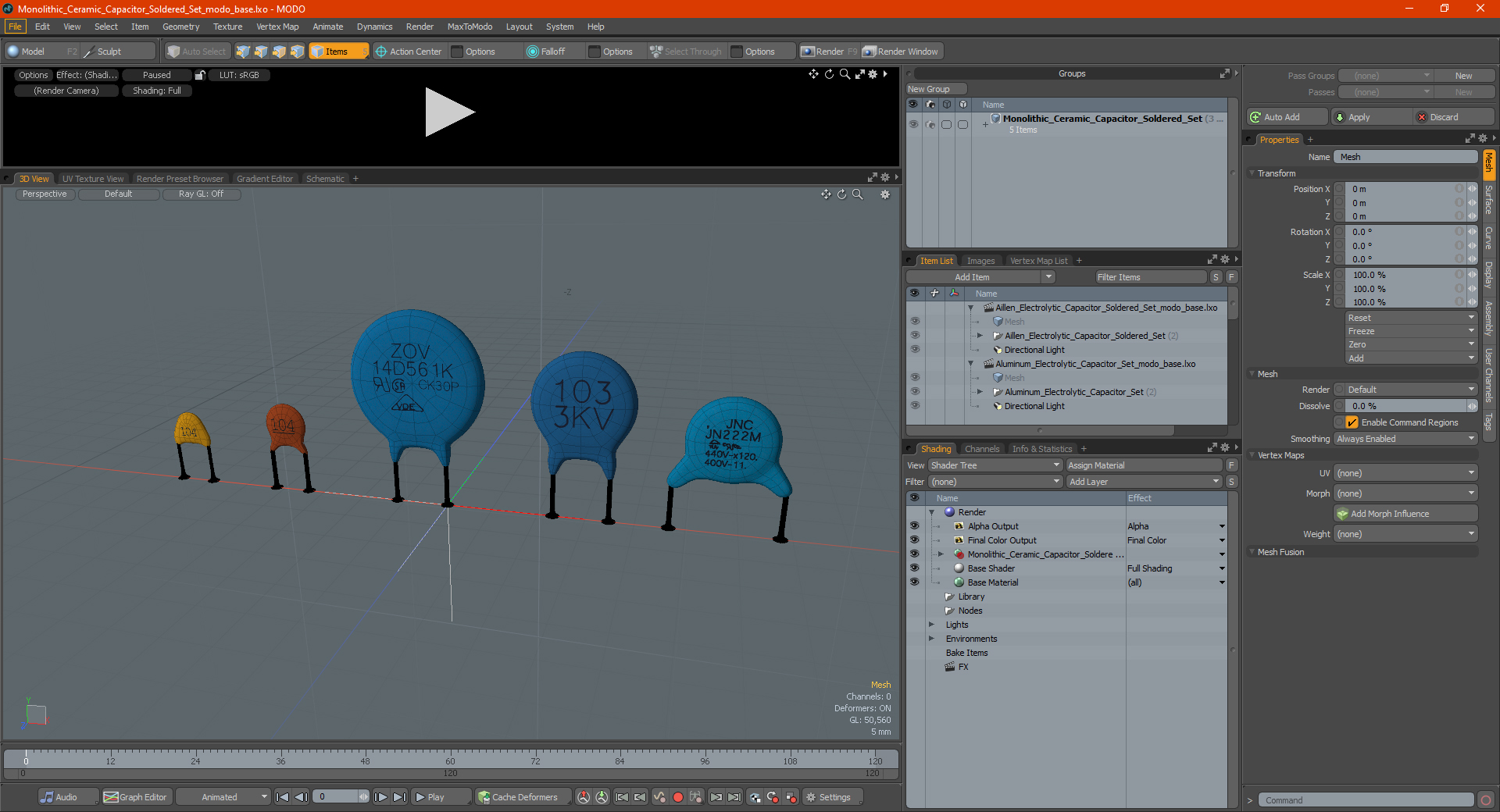Toggle visibility of Aillen_Electrolytic_Capacitor_Soldered_Set item

915,336
